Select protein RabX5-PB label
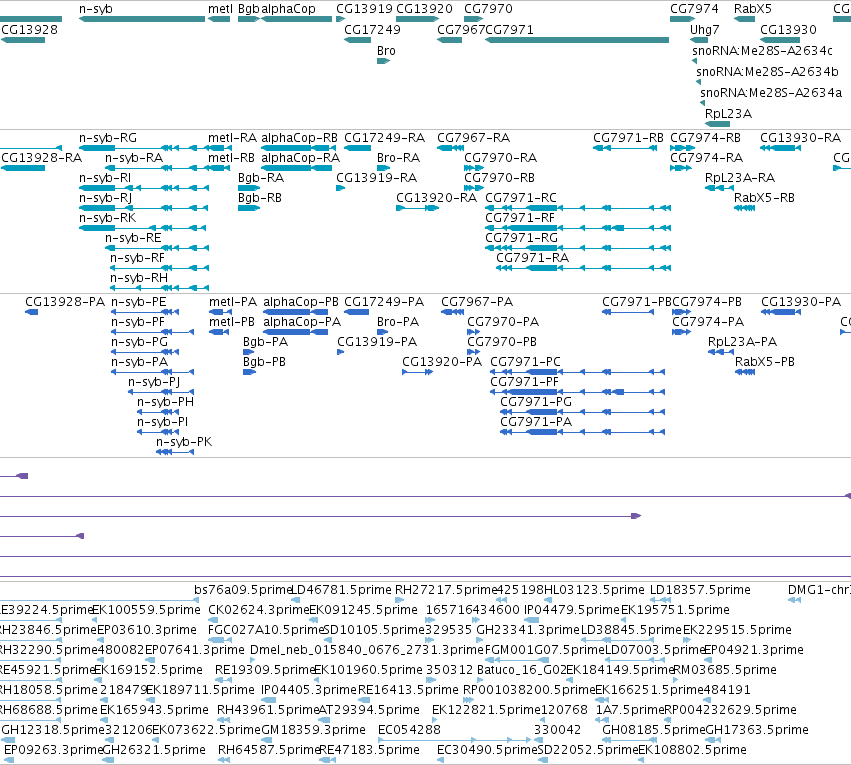The height and width of the screenshot is (765, 851). coord(765,362)
